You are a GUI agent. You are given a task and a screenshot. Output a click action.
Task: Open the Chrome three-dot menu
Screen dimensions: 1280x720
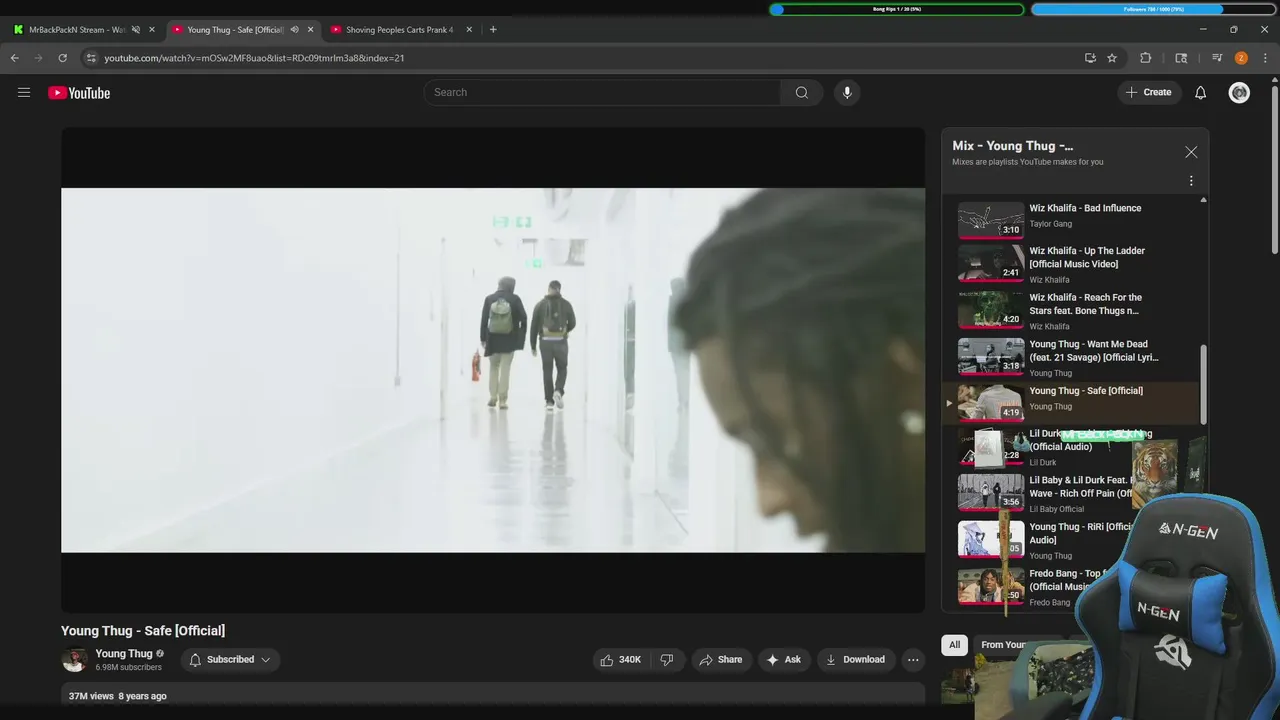[1265, 58]
